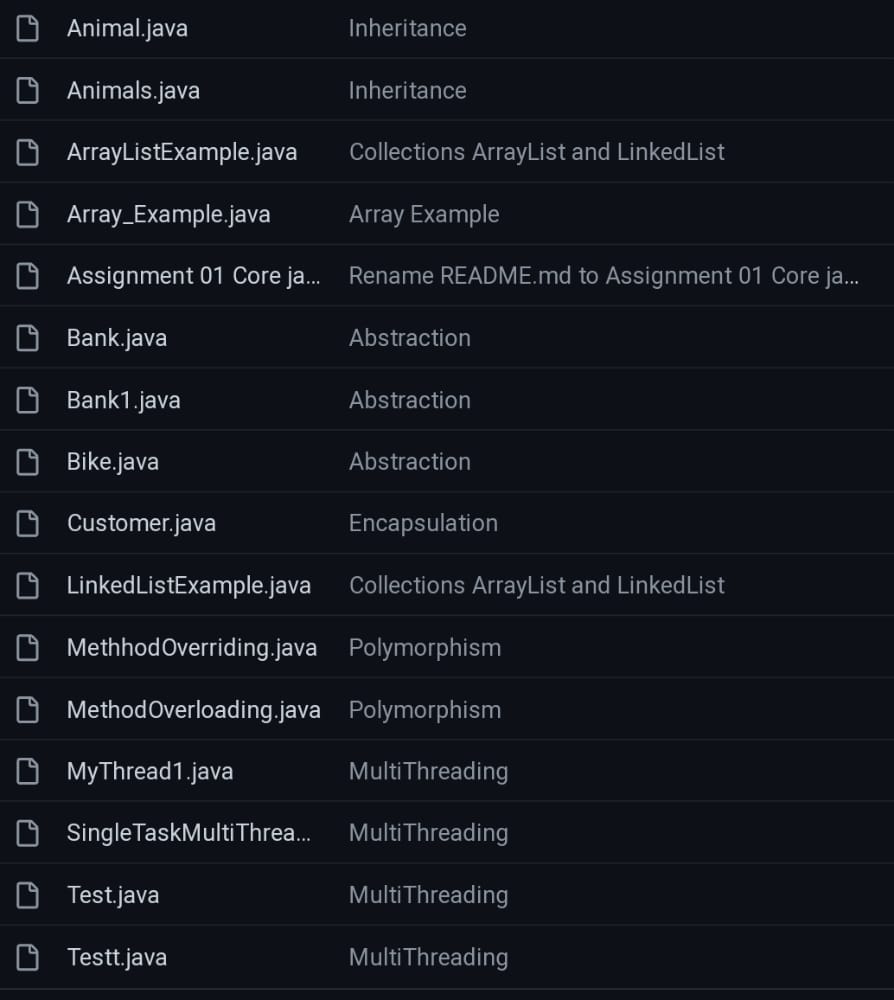Open the Animals.java file

(x=133, y=91)
